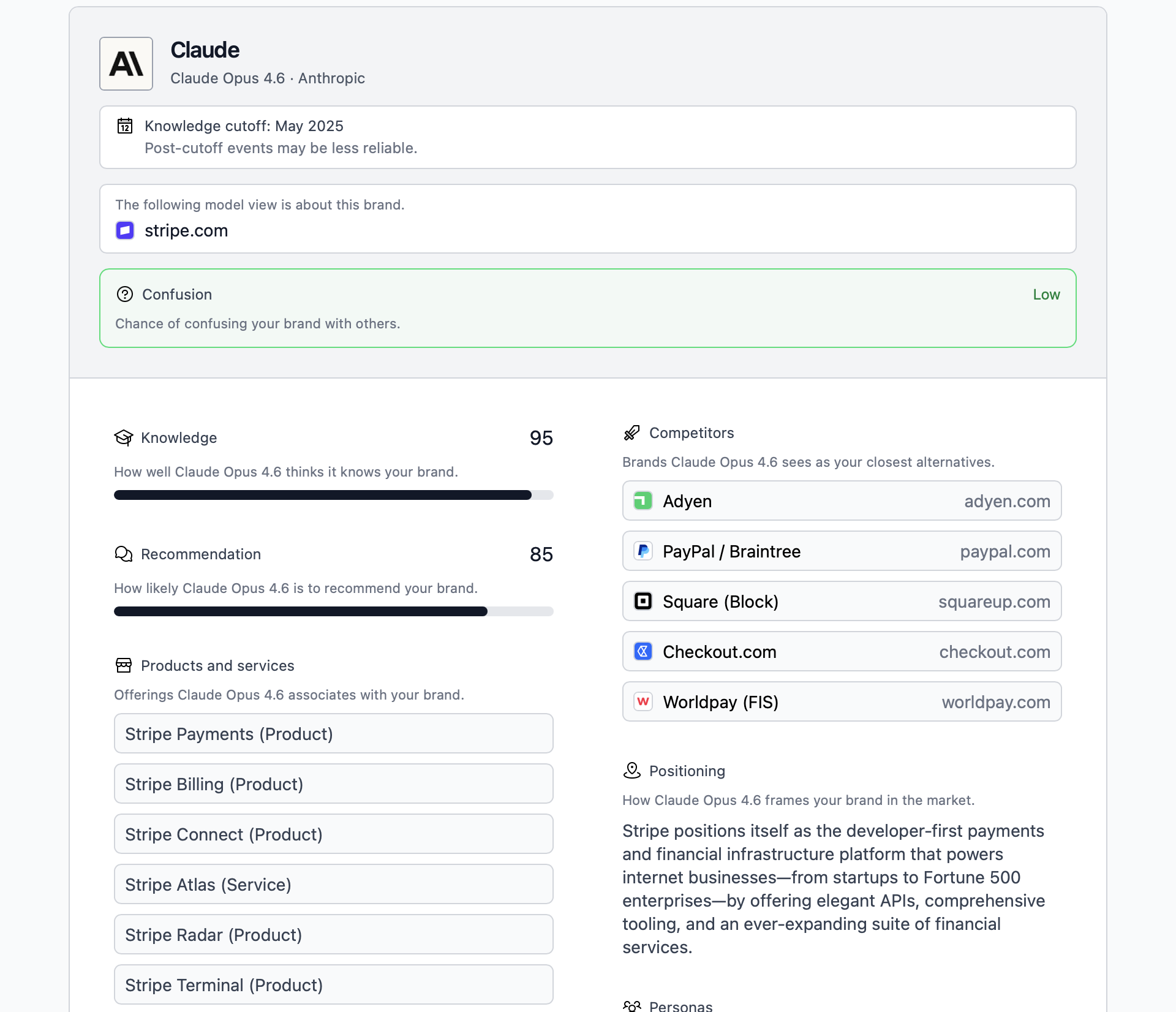Click the Recommendation chat bubbles icon
The image size is (1176, 1012).
(x=124, y=554)
